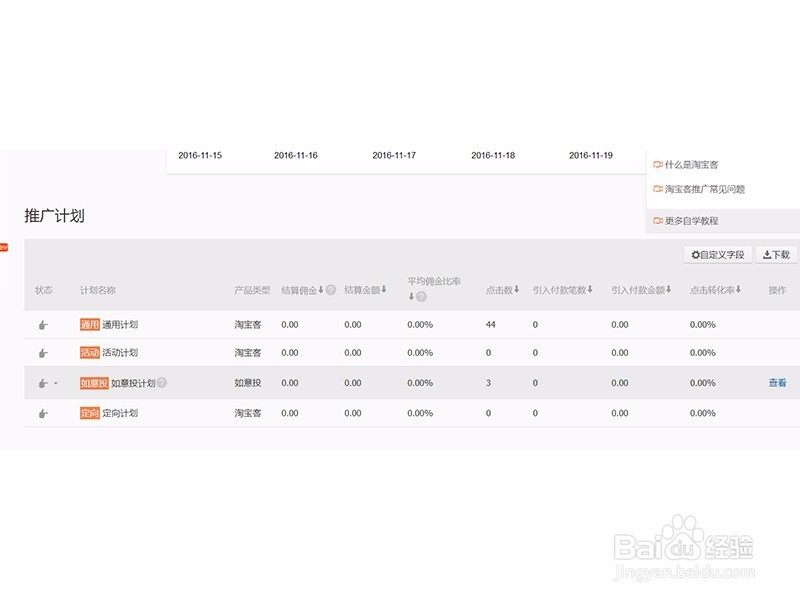Toggle the status thumb for 通用计划
Screen dimensions: 800x600
coord(42,324)
